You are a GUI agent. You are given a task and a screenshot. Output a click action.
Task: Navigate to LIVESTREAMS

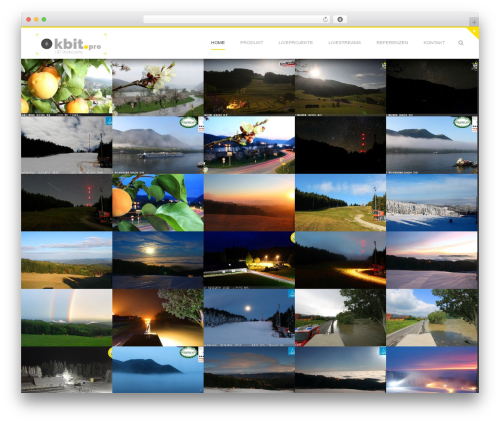click(x=344, y=43)
